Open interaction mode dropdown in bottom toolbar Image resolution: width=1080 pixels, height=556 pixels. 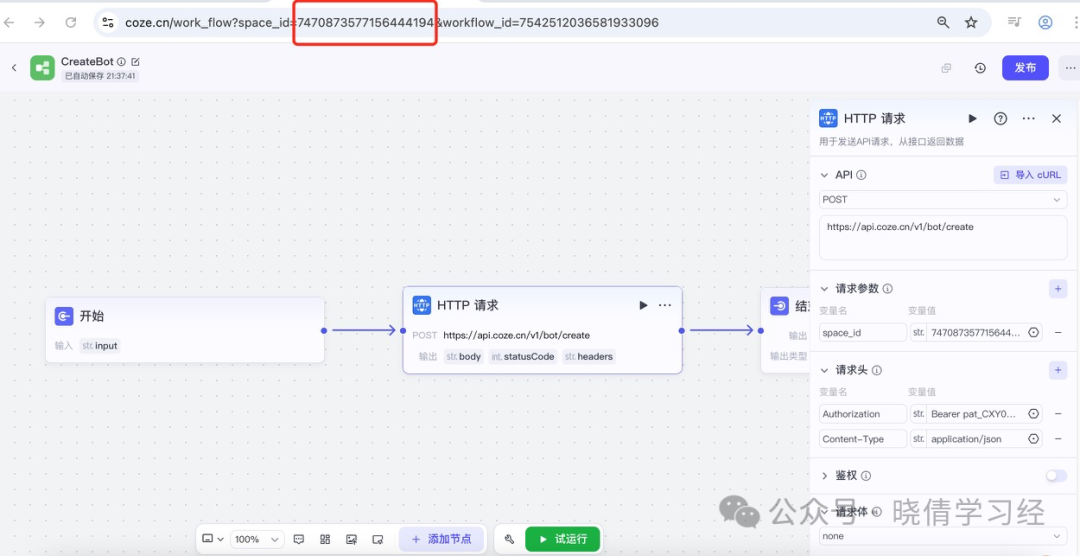214,539
